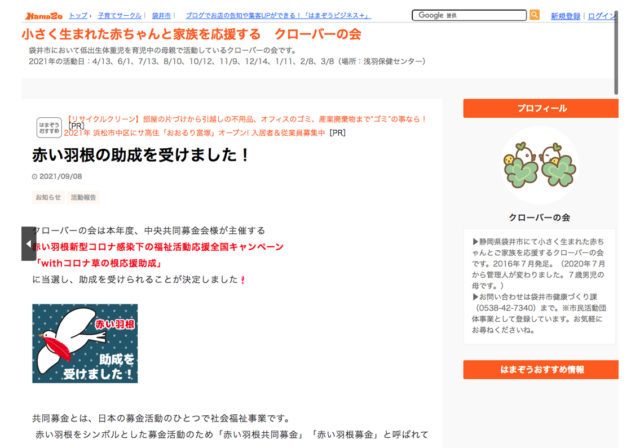
Task: Open the 袋井市 navigation link
Action: click(161, 16)
